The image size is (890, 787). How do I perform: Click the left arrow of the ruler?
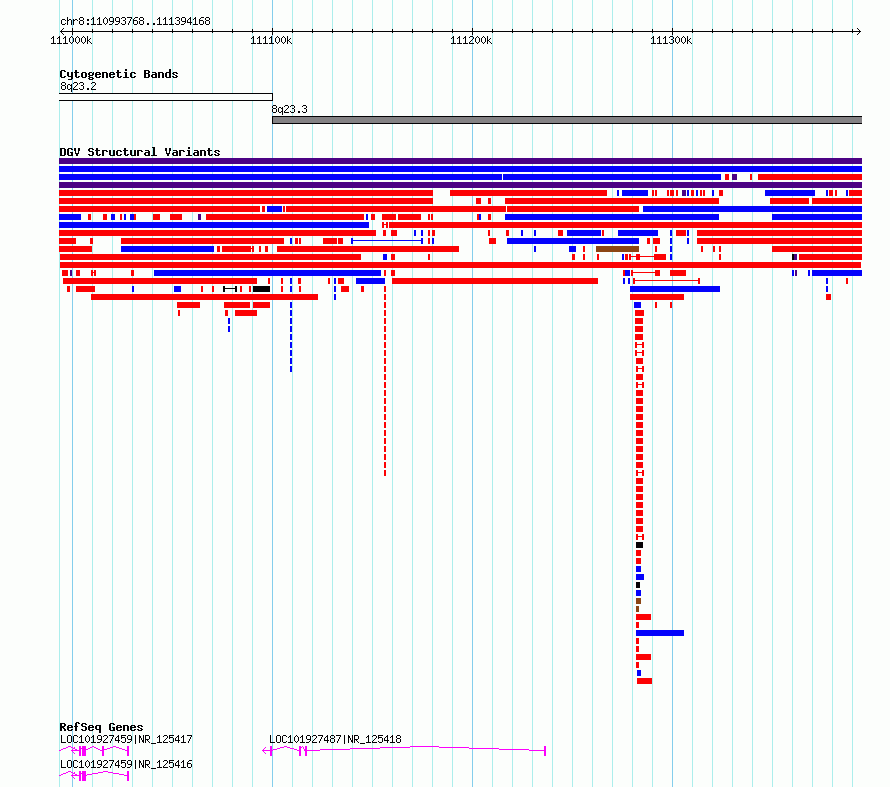(62, 31)
